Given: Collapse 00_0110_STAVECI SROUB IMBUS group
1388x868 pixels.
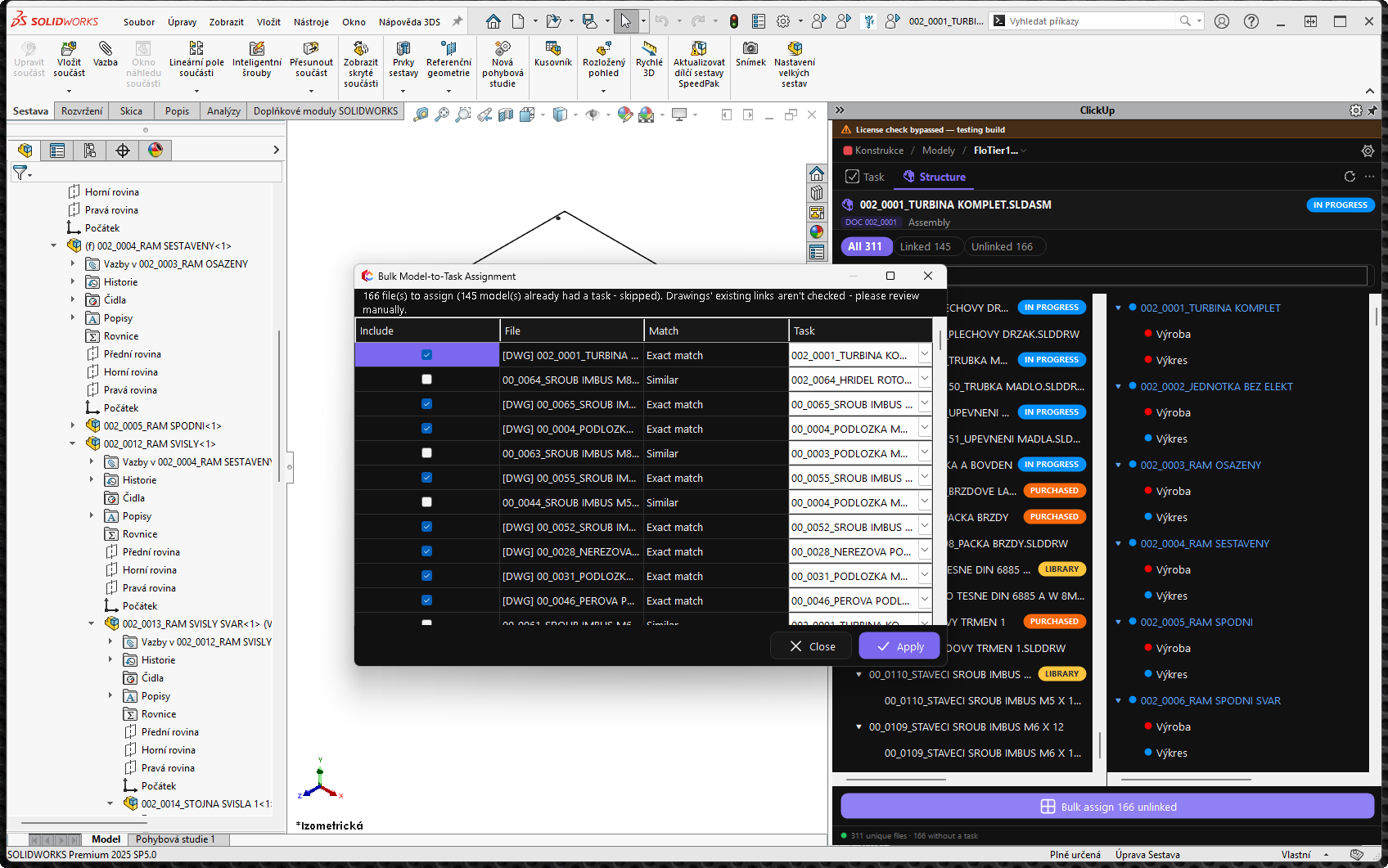Looking at the screenshot, I should point(858,674).
